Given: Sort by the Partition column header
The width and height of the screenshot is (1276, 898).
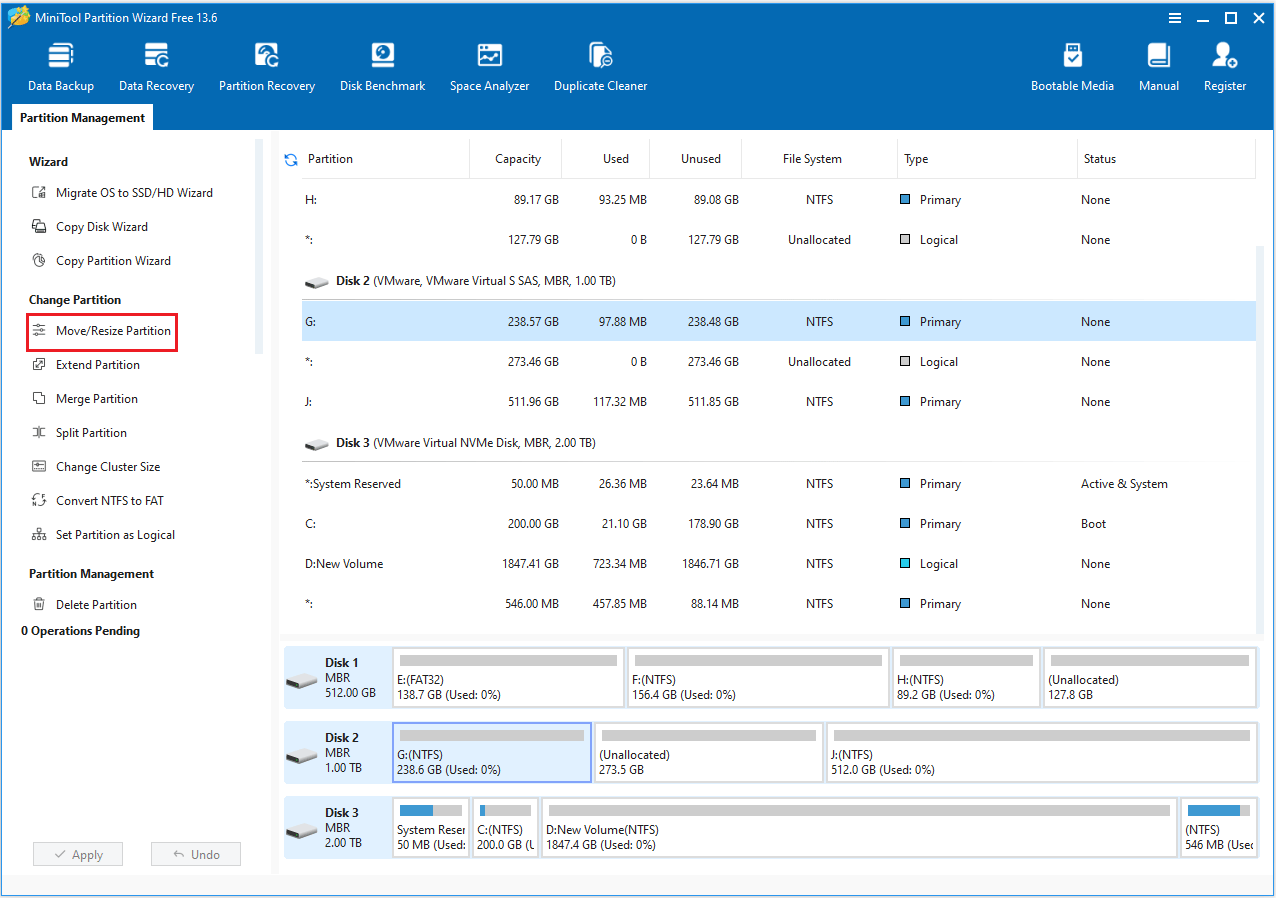Looking at the screenshot, I should coord(386,159).
